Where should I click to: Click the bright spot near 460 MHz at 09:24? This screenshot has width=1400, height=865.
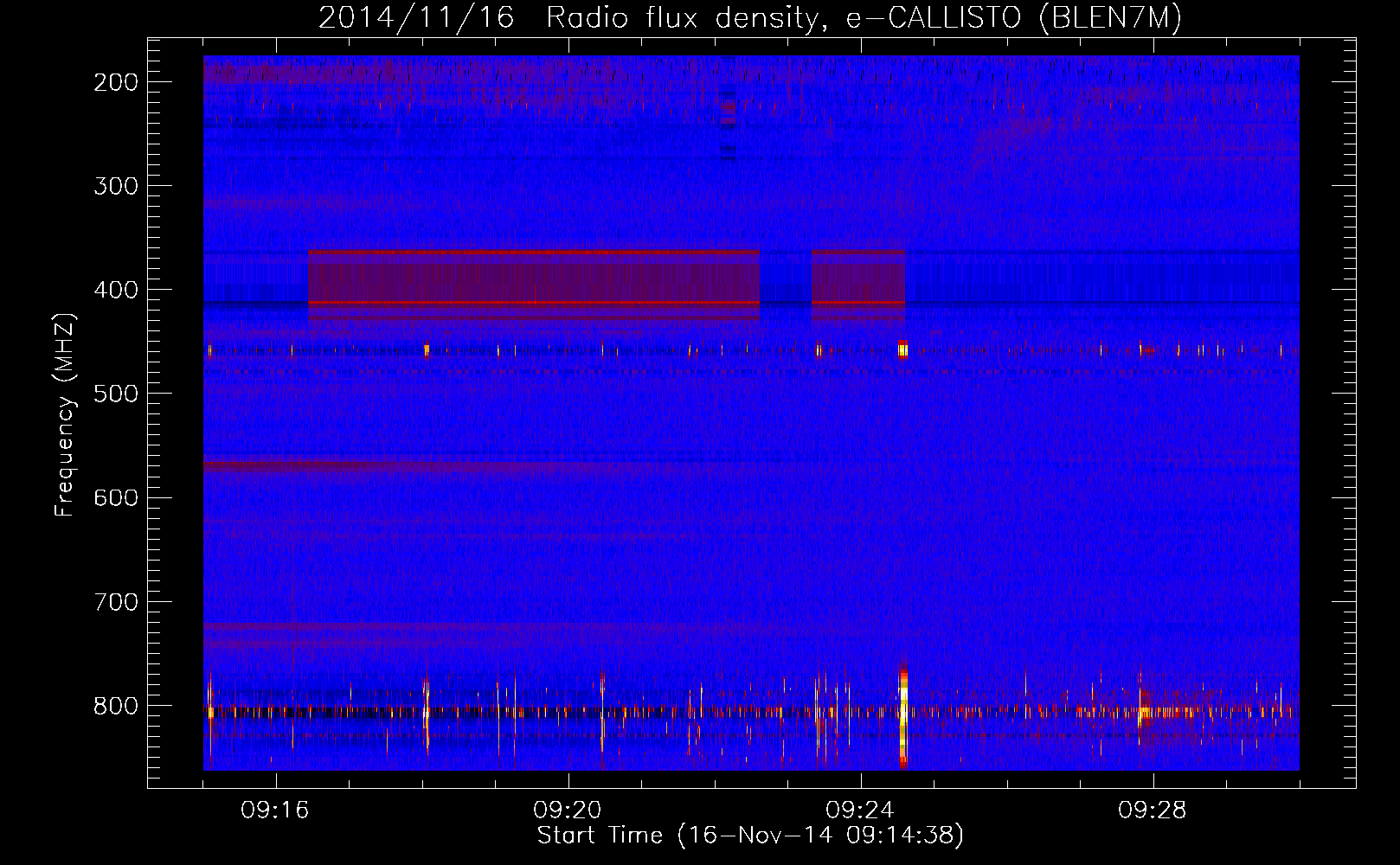902,349
